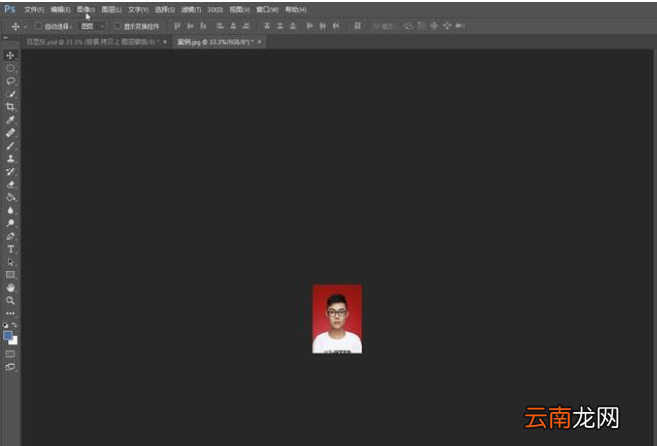Select the Quick Selection tool

pos(10,94)
